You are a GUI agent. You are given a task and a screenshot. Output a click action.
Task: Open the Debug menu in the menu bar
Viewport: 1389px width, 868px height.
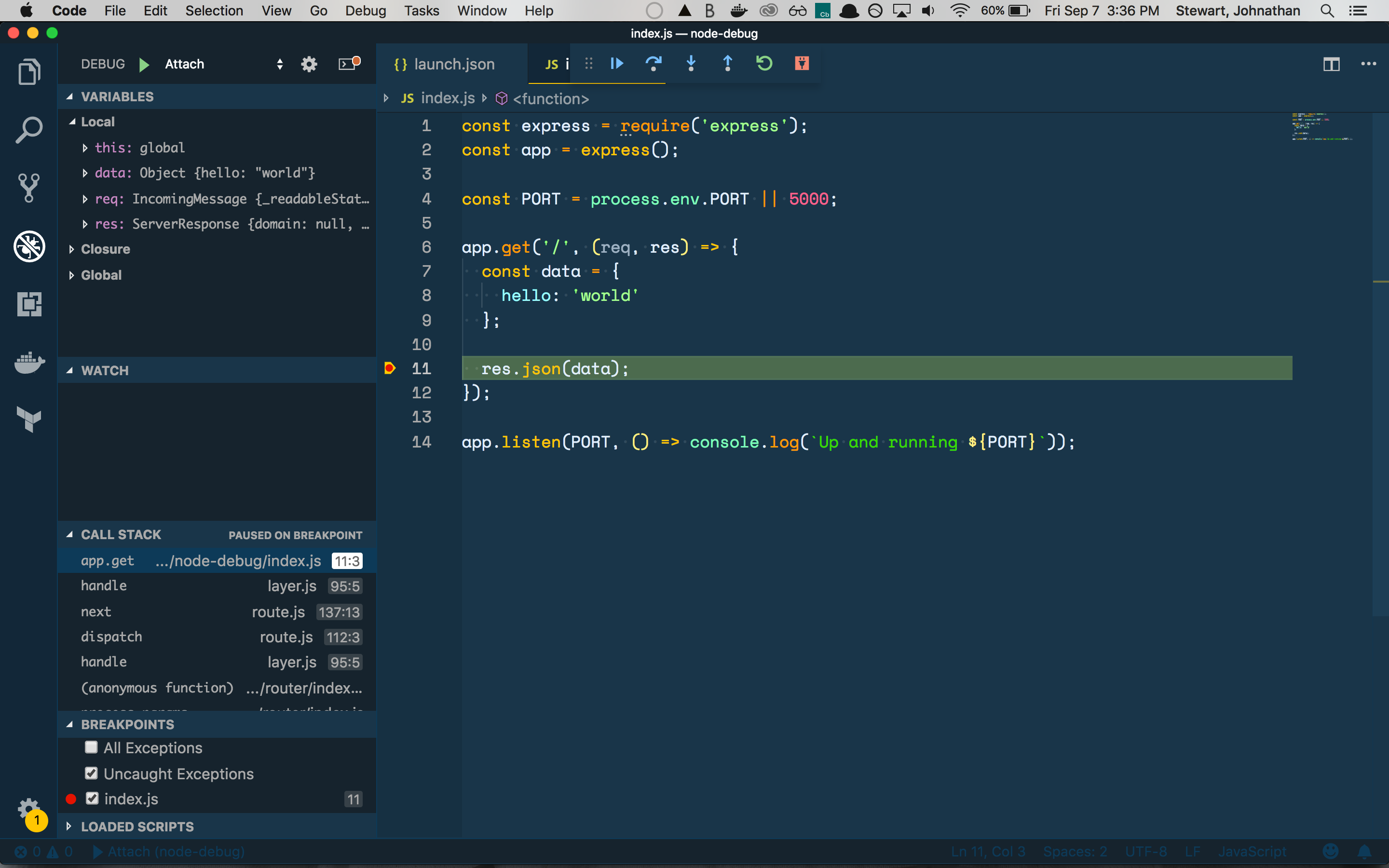click(x=365, y=11)
